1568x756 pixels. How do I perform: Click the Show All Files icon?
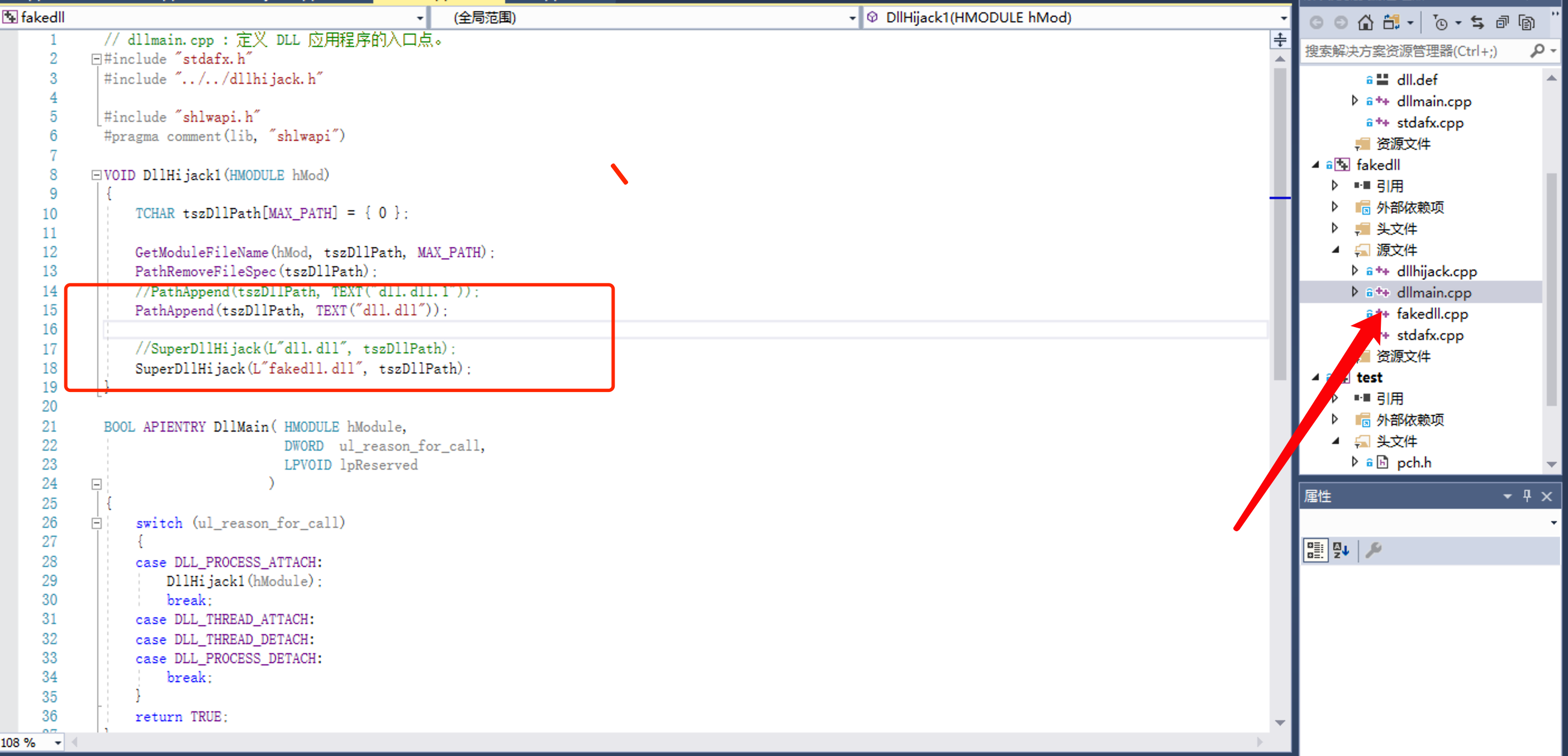click(1526, 23)
